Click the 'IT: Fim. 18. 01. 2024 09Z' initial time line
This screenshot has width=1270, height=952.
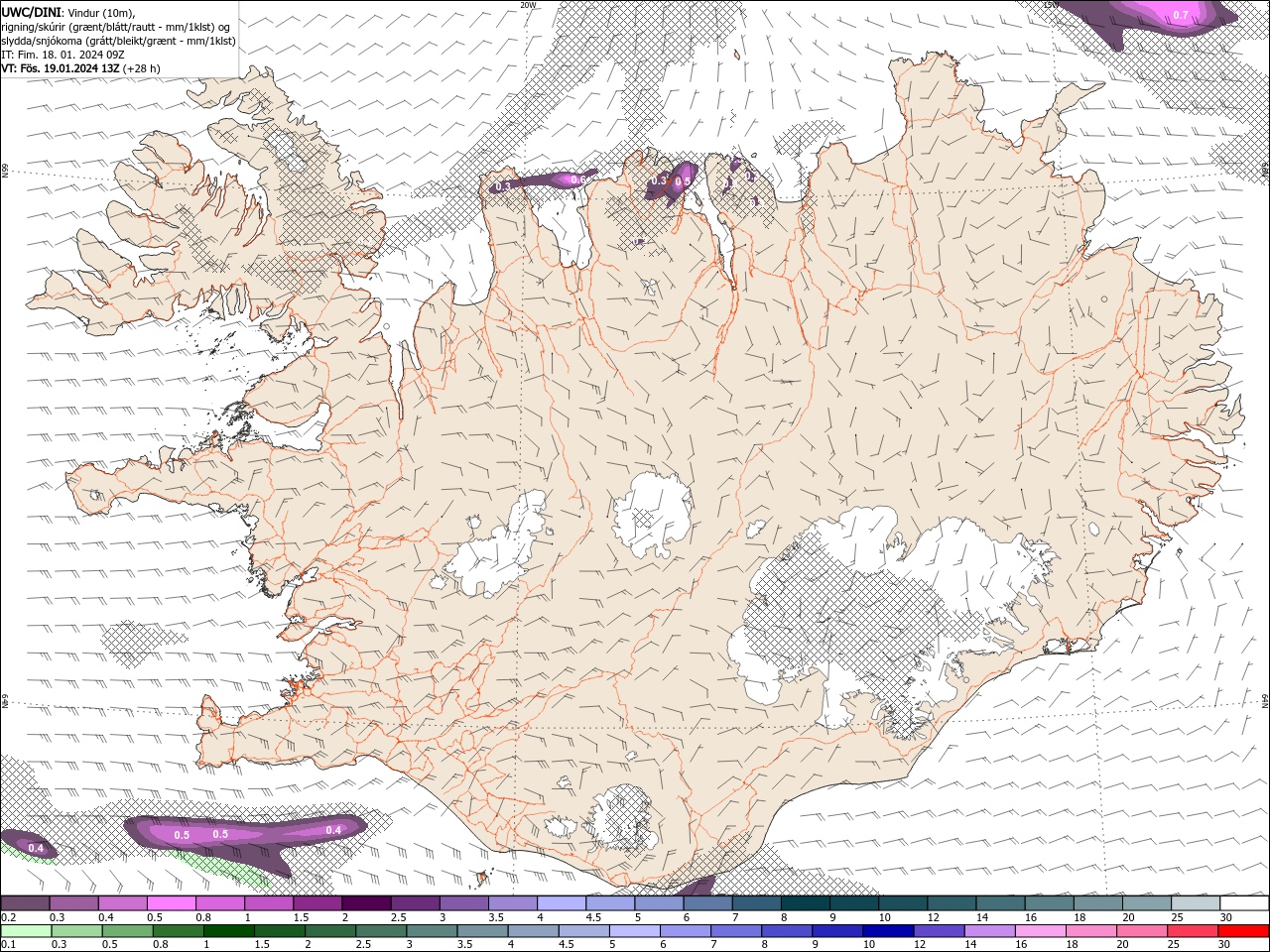click(63, 55)
